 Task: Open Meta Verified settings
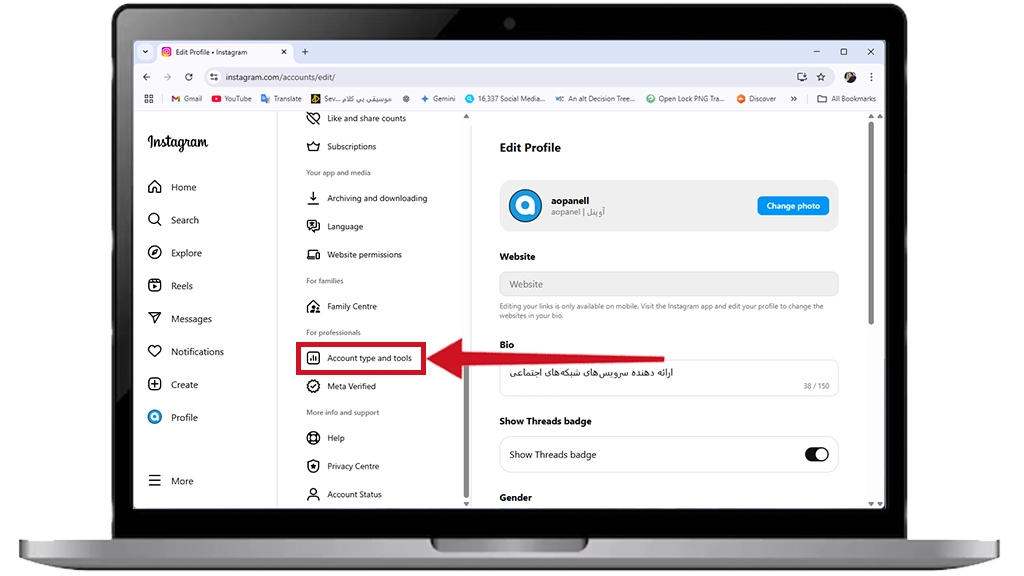coord(342,386)
